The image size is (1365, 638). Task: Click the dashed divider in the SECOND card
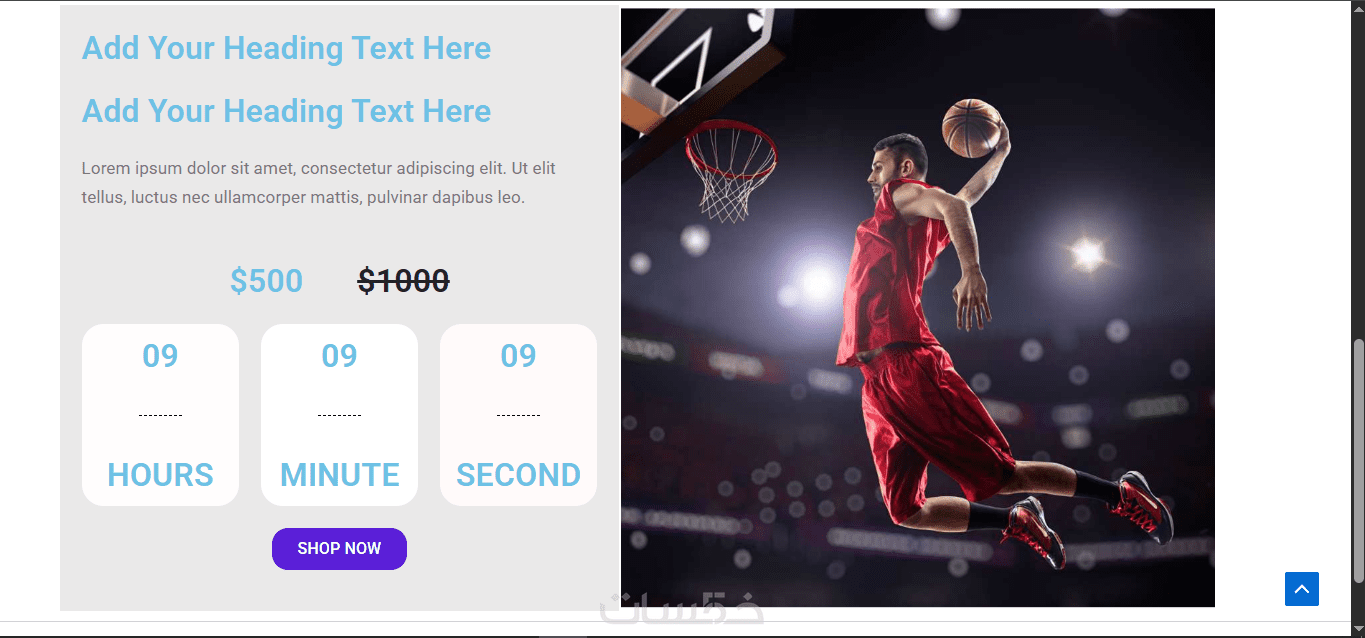point(518,415)
